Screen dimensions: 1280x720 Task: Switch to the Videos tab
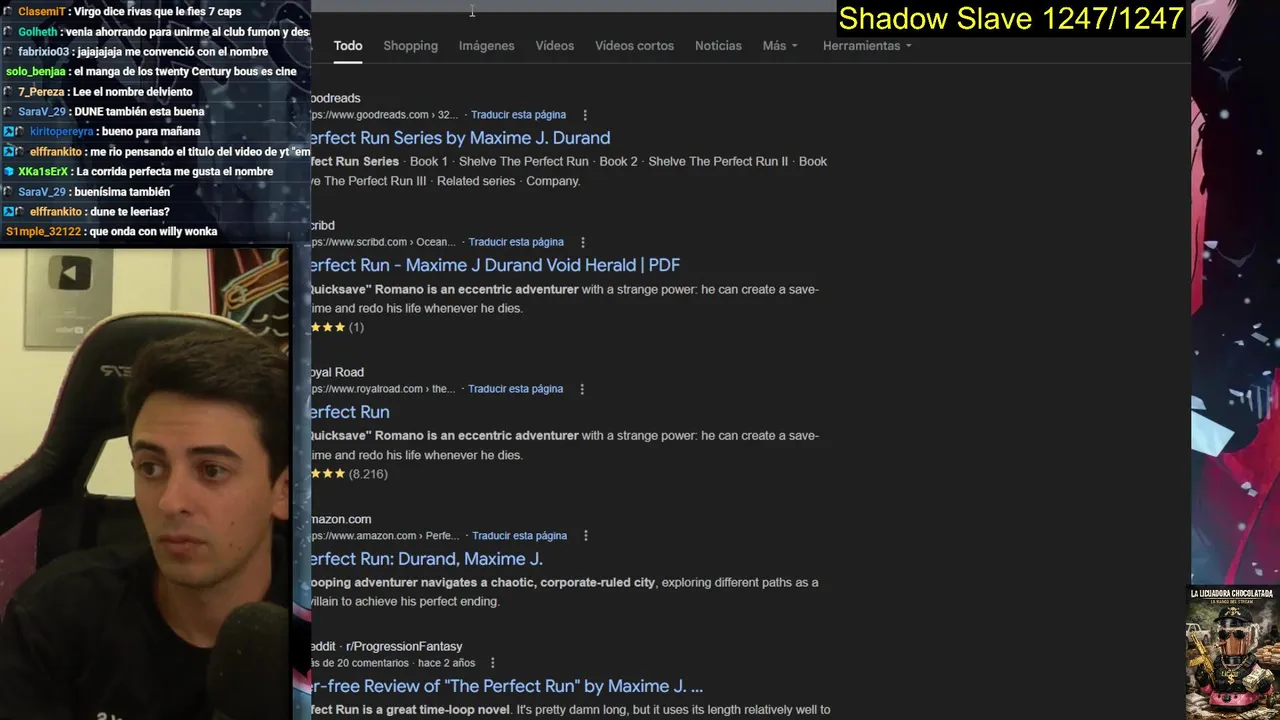coord(554,46)
